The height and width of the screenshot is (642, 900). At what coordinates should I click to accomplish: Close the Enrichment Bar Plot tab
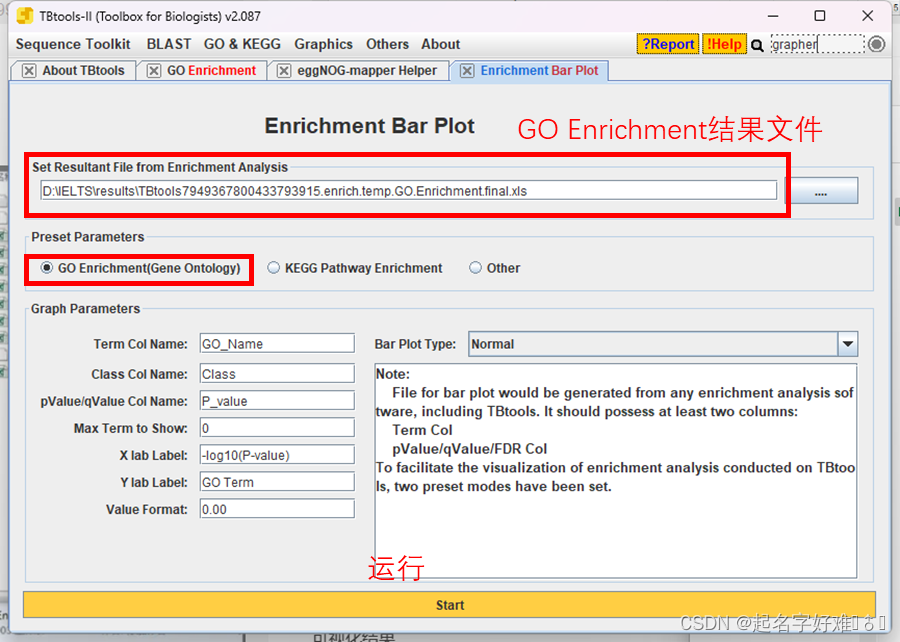click(467, 71)
